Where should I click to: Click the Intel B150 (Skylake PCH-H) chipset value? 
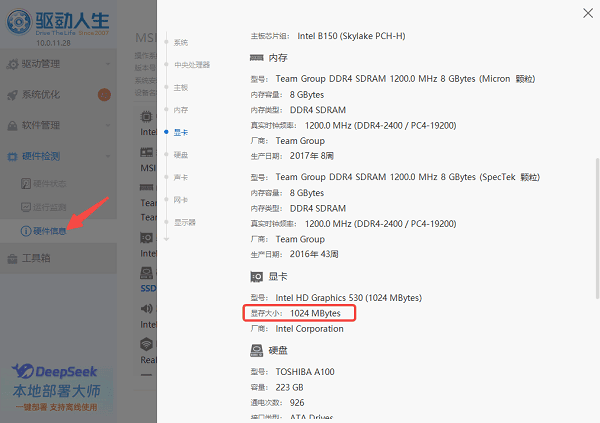pyautogui.click(x=351, y=36)
